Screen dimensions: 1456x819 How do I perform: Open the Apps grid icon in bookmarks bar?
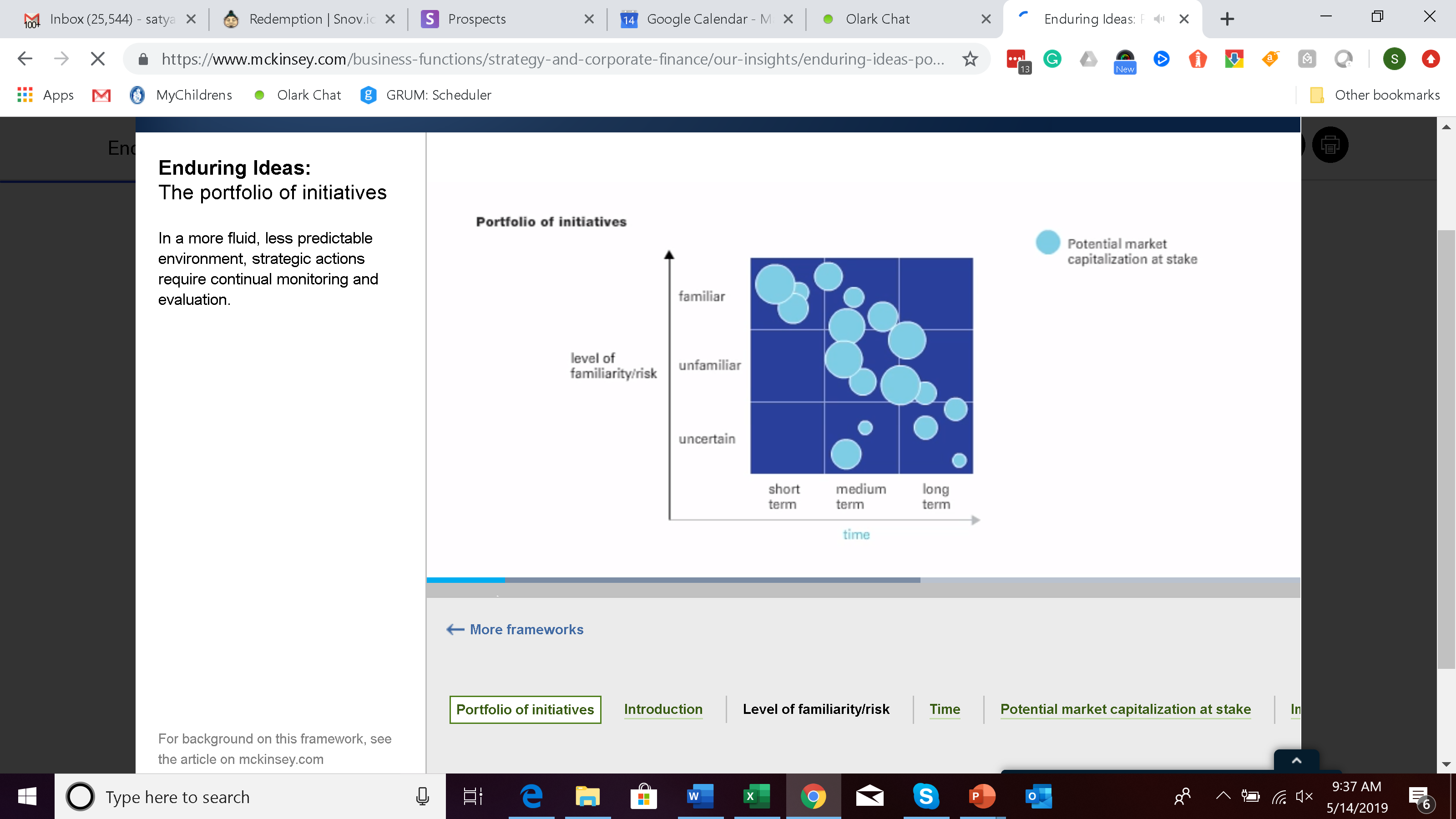[x=25, y=95]
